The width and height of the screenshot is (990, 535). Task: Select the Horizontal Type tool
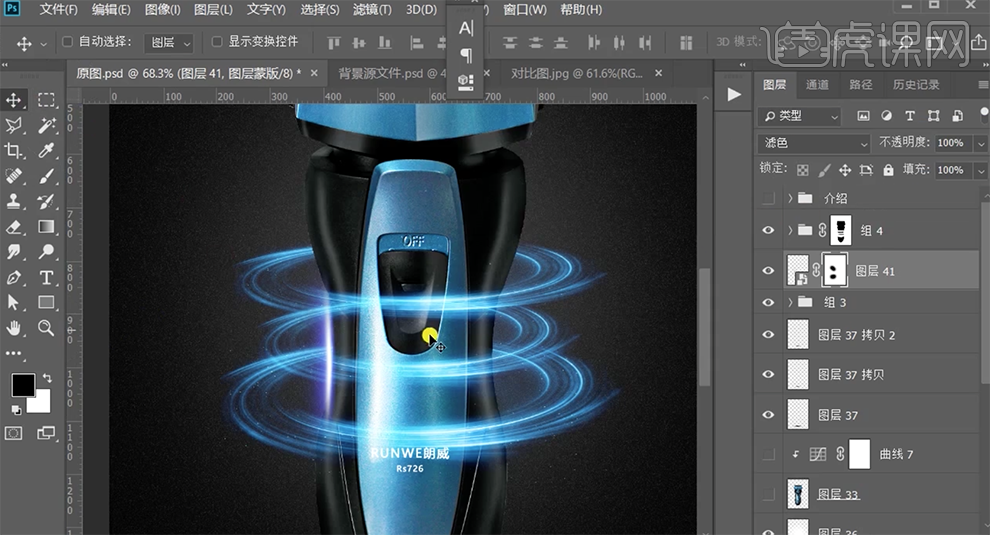click(46, 277)
